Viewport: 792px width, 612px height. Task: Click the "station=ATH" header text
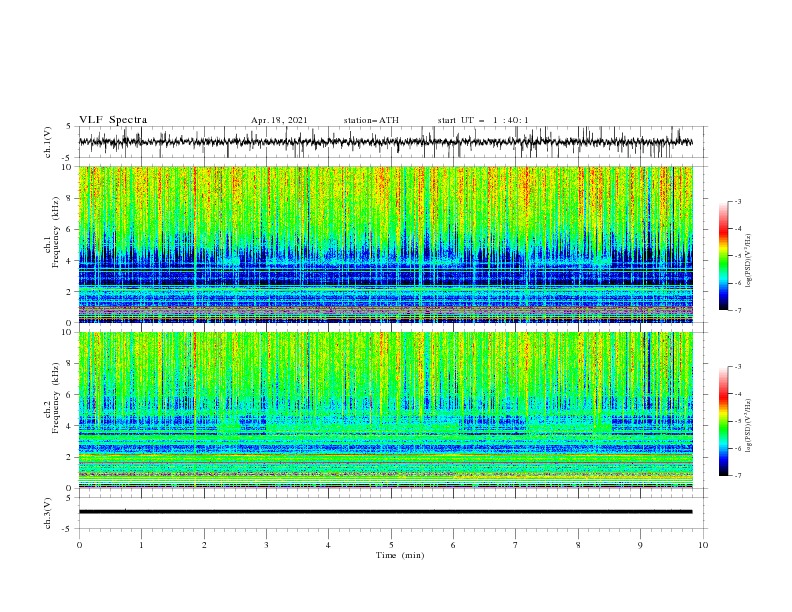371,120
